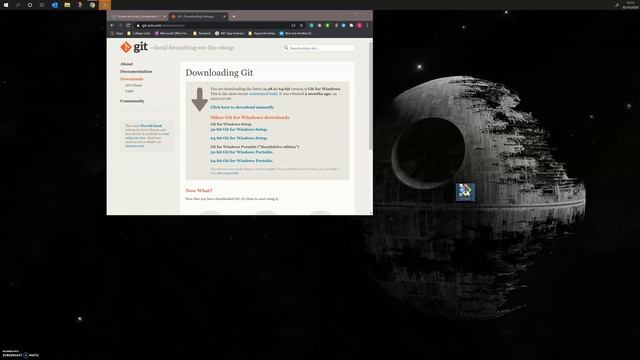
Task: Close the Git Downloading Package tab
Action: pyautogui.click(x=224, y=16)
